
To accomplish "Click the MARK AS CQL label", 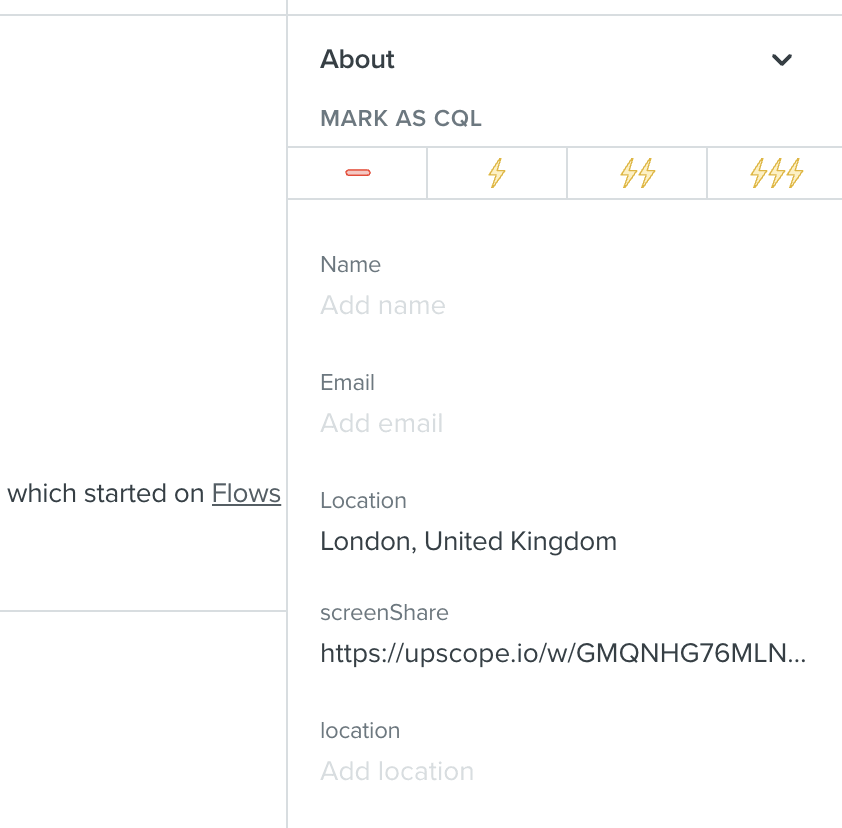I will [401, 118].
